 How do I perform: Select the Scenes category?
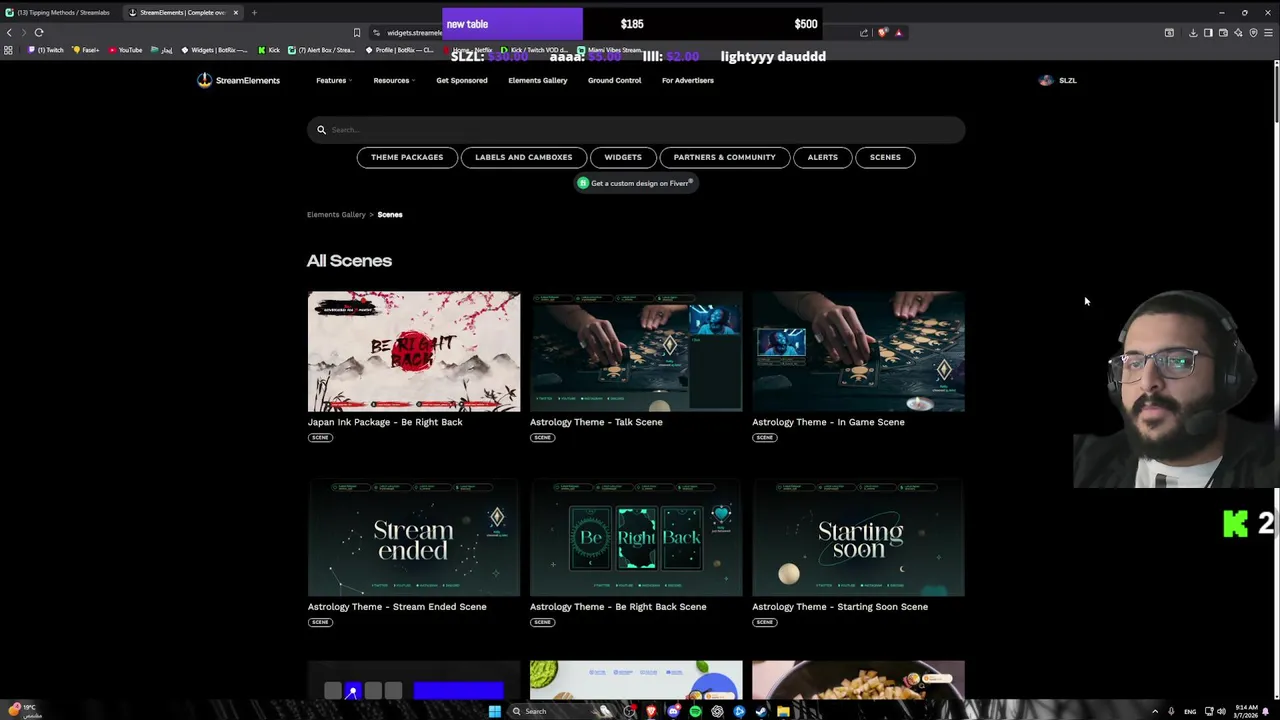[885, 157]
